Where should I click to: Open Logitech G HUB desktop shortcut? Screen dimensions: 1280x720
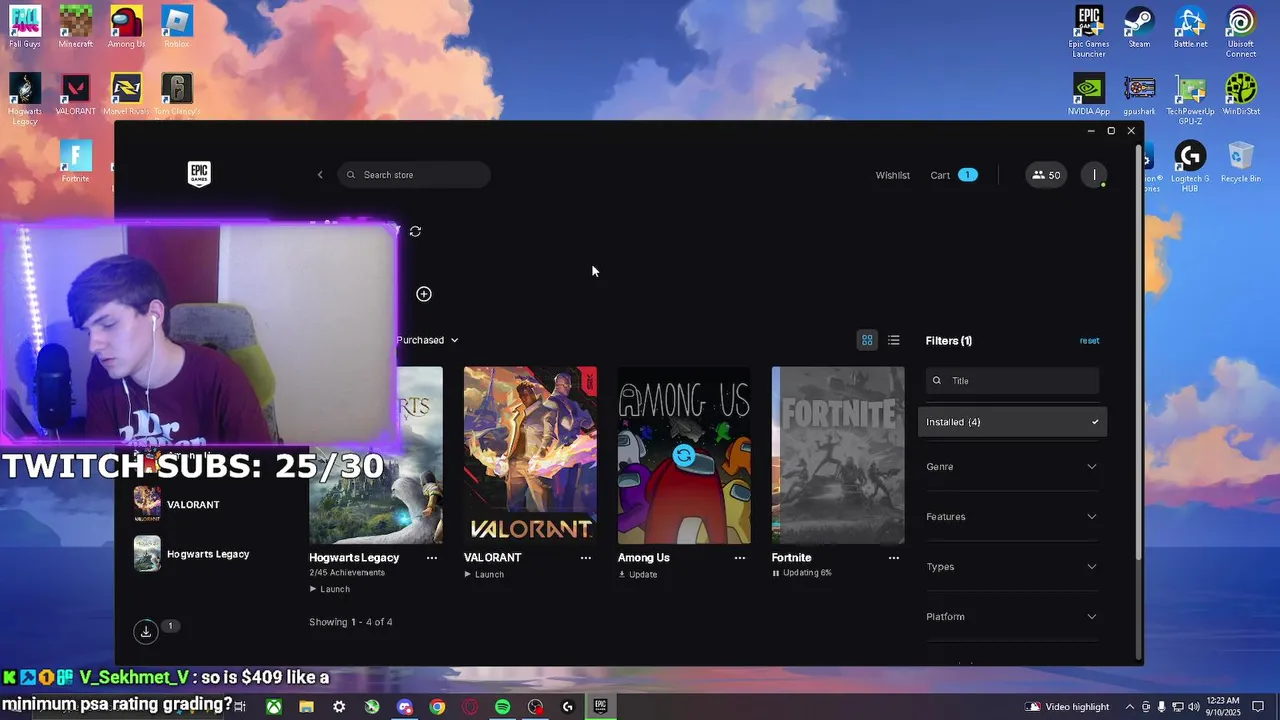(x=1190, y=166)
